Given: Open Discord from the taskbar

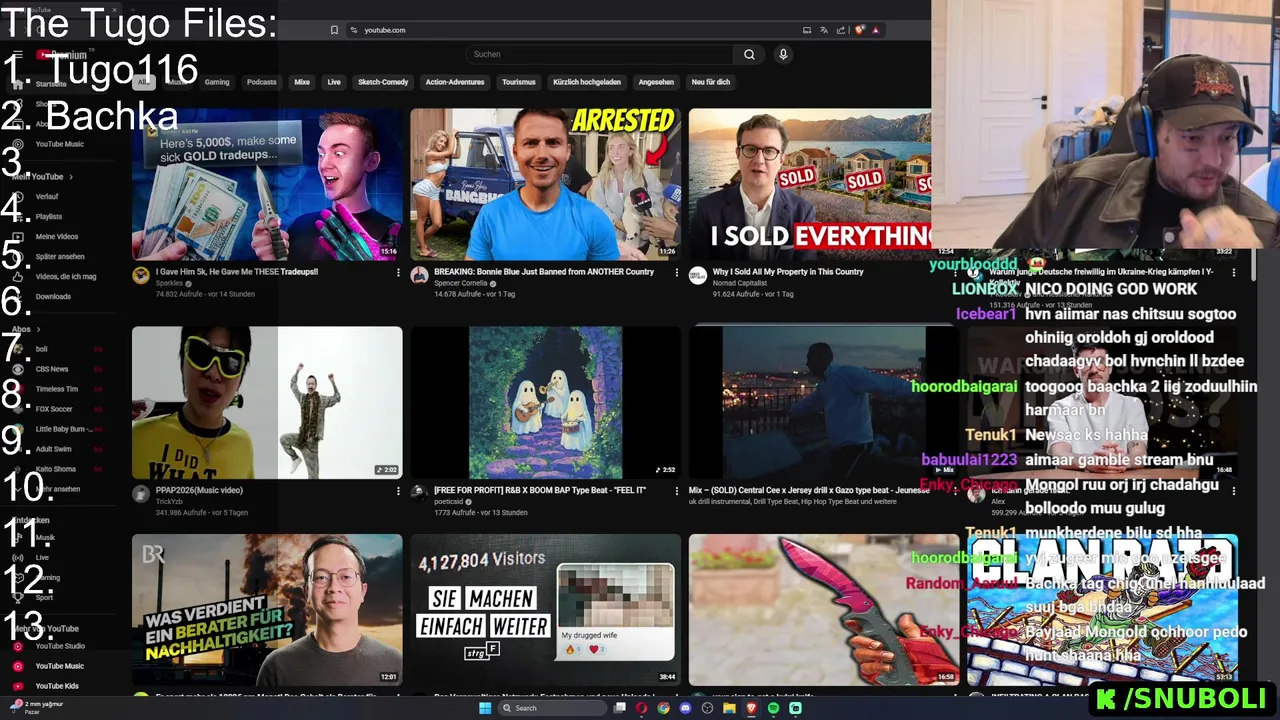Looking at the screenshot, I should tap(685, 708).
